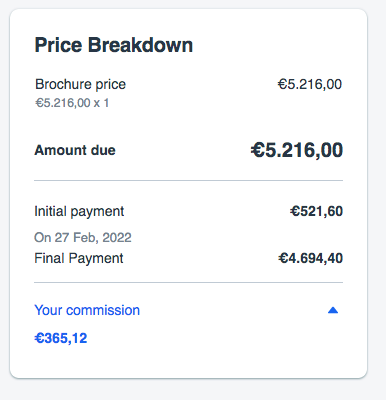Image resolution: width=386 pixels, height=400 pixels.
Task: Click the Brochure price label
Action: point(80,84)
